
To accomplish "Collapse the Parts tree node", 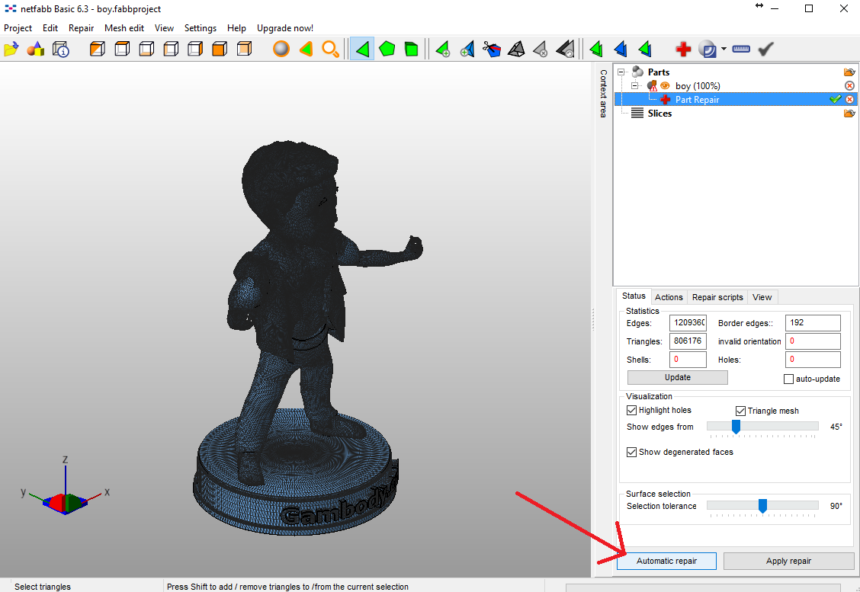I will 622,71.
